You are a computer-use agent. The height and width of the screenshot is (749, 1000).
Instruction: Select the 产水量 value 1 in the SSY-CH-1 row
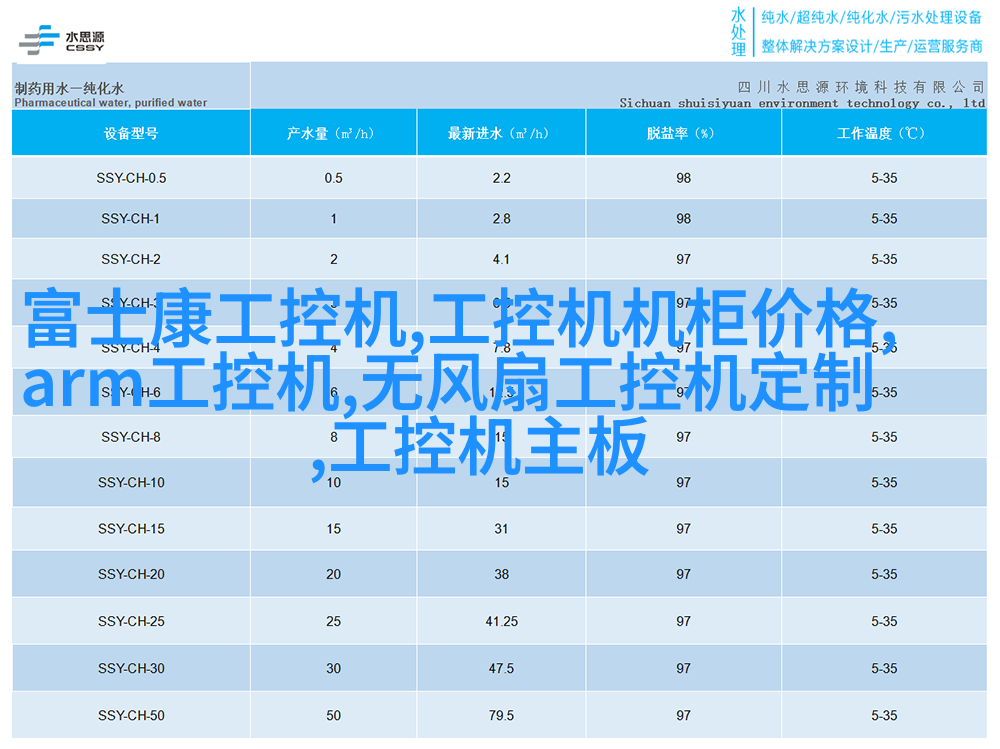[x=334, y=219]
